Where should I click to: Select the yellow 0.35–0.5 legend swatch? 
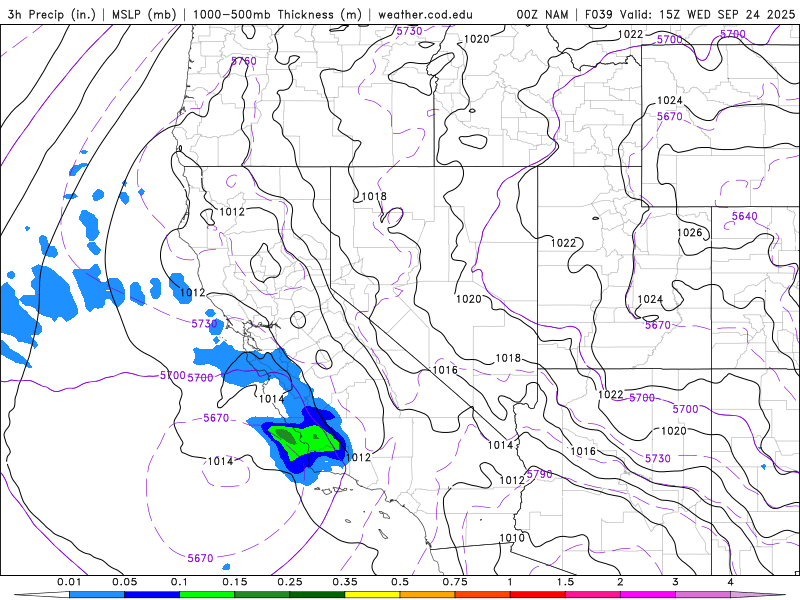coord(372,595)
